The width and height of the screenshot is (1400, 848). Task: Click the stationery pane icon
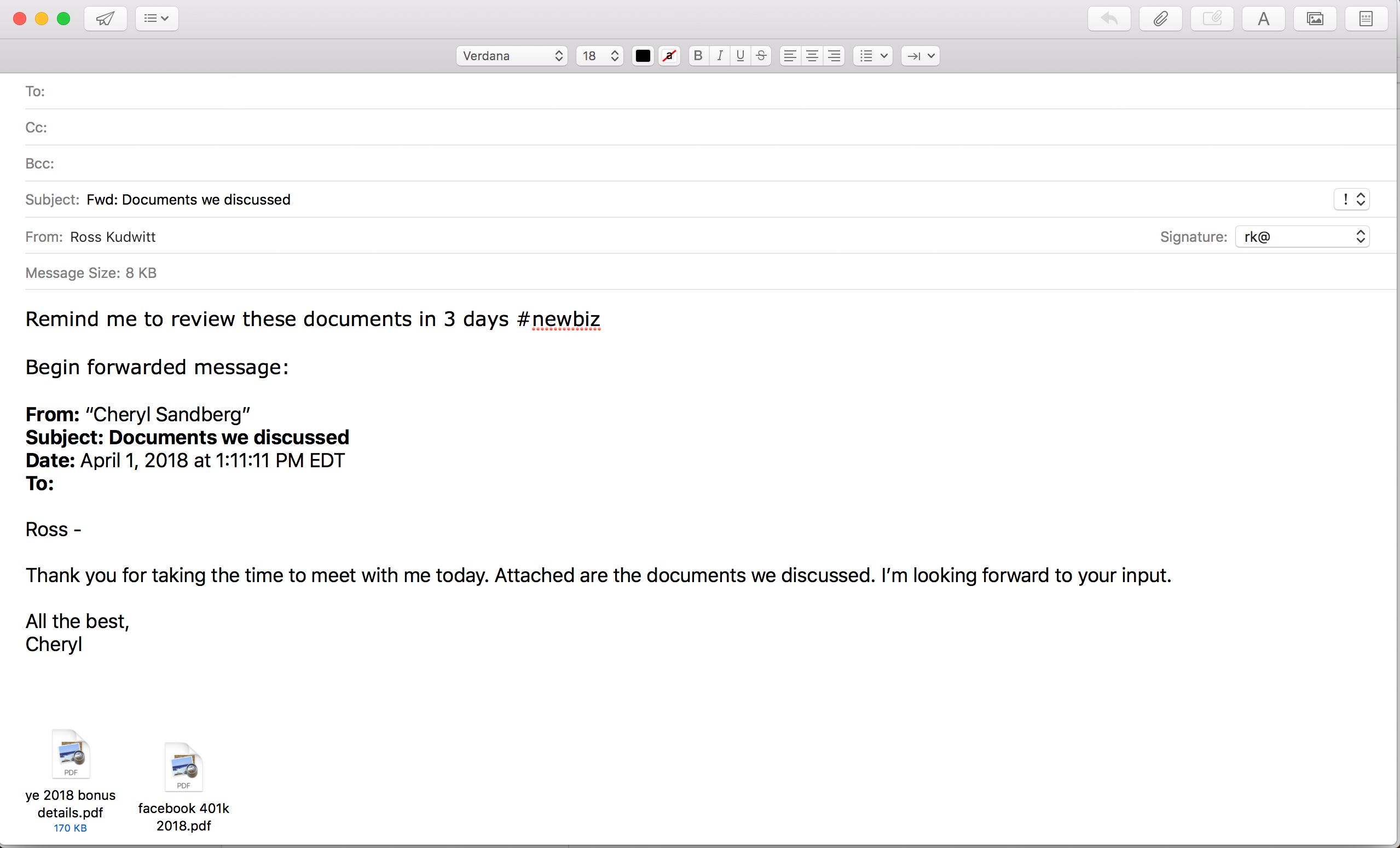(x=1366, y=19)
